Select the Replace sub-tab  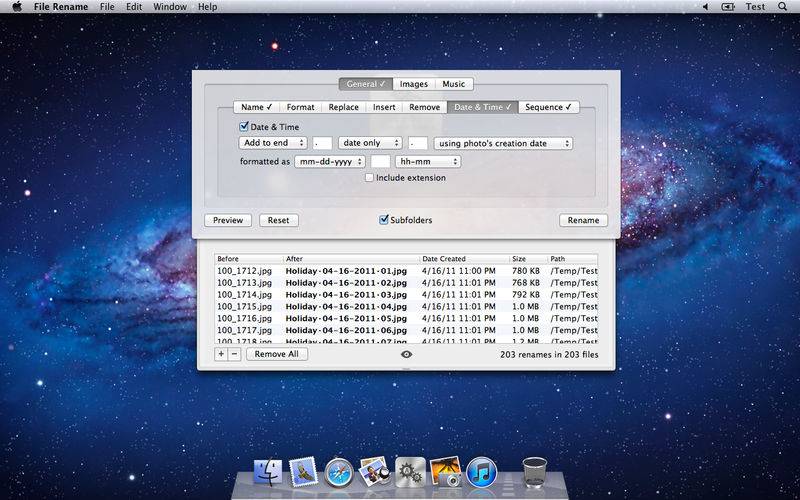point(343,107)
